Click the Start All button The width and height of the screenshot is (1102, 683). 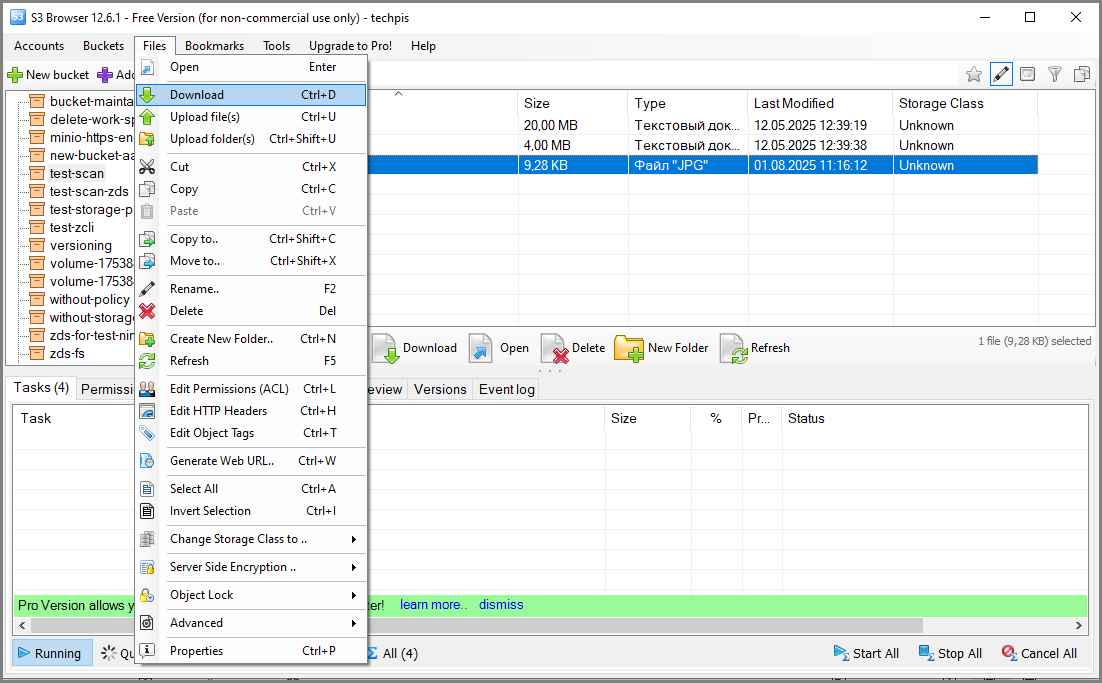click(x=866, y=653)
